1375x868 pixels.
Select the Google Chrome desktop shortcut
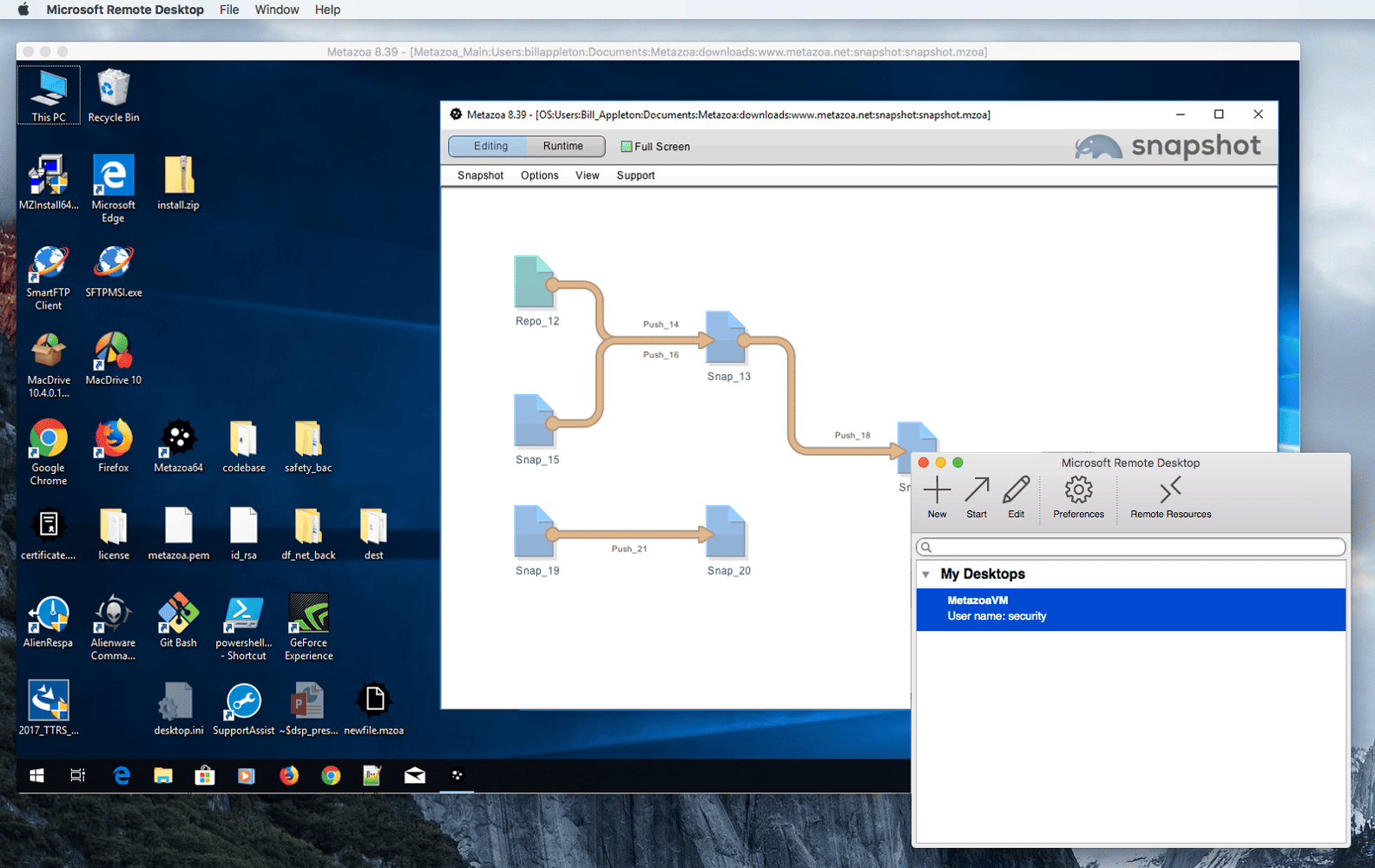(49, 451)
